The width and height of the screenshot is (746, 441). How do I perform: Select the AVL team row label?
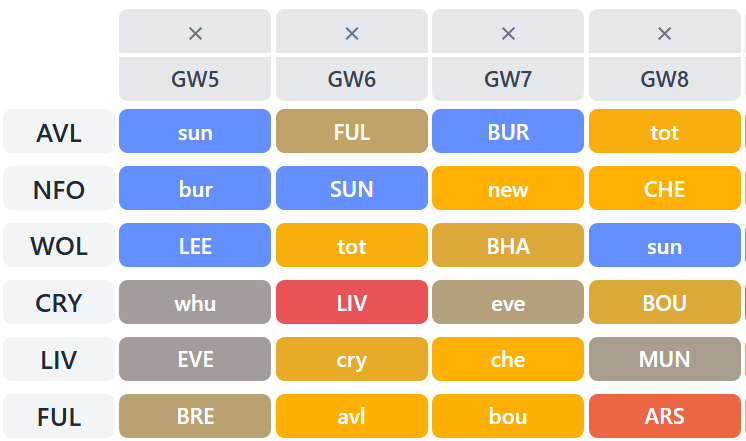click(x=59, y=132)
